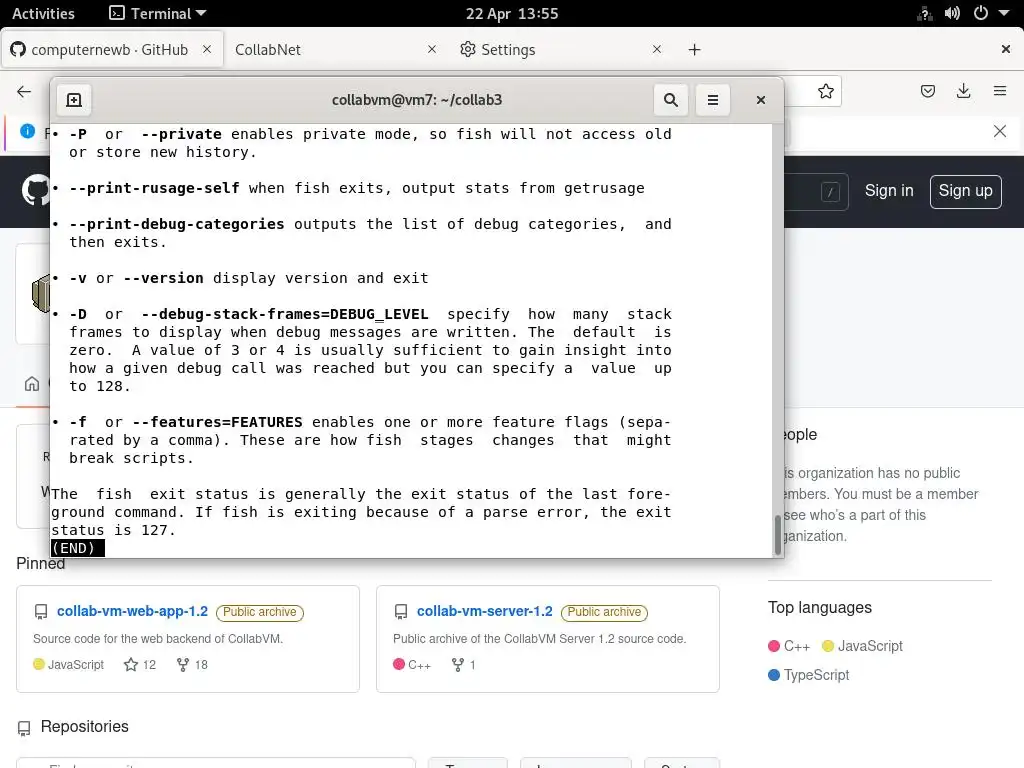1024x768 pixels.
Task: Click the JavaScript top language link
Action: (862, 647)
